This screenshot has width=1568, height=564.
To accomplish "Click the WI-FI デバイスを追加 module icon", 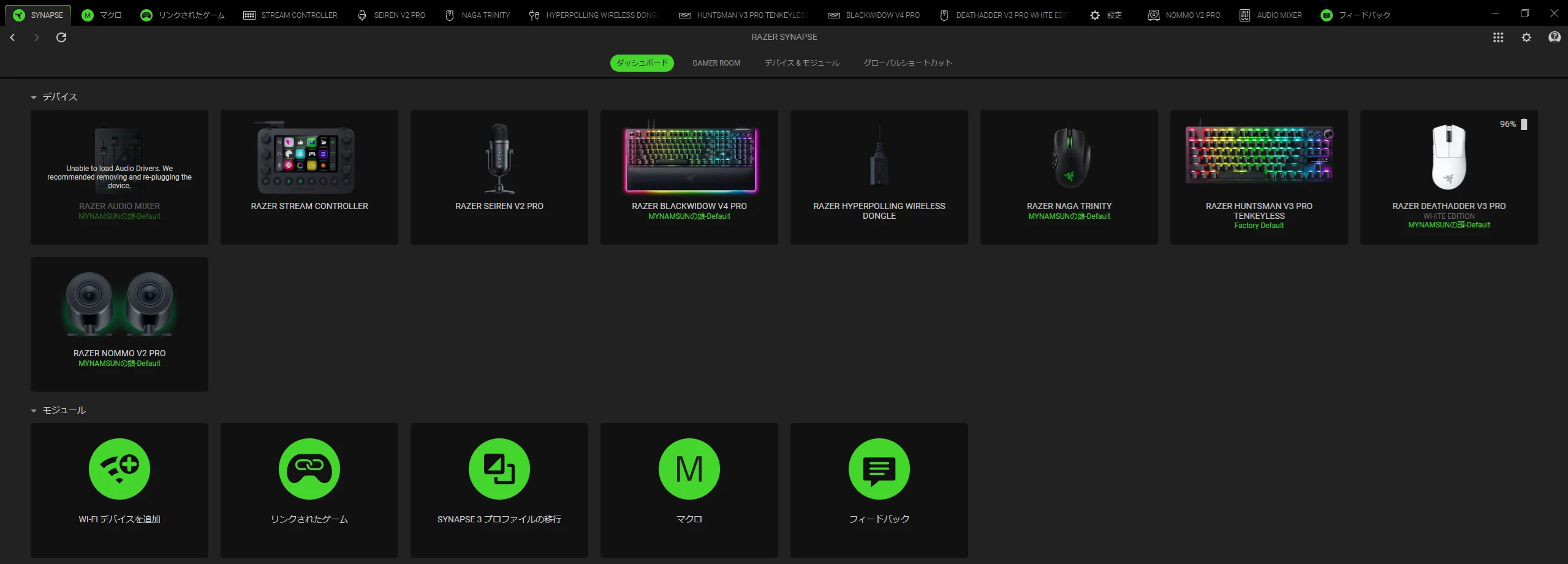I will coord(119,469).
